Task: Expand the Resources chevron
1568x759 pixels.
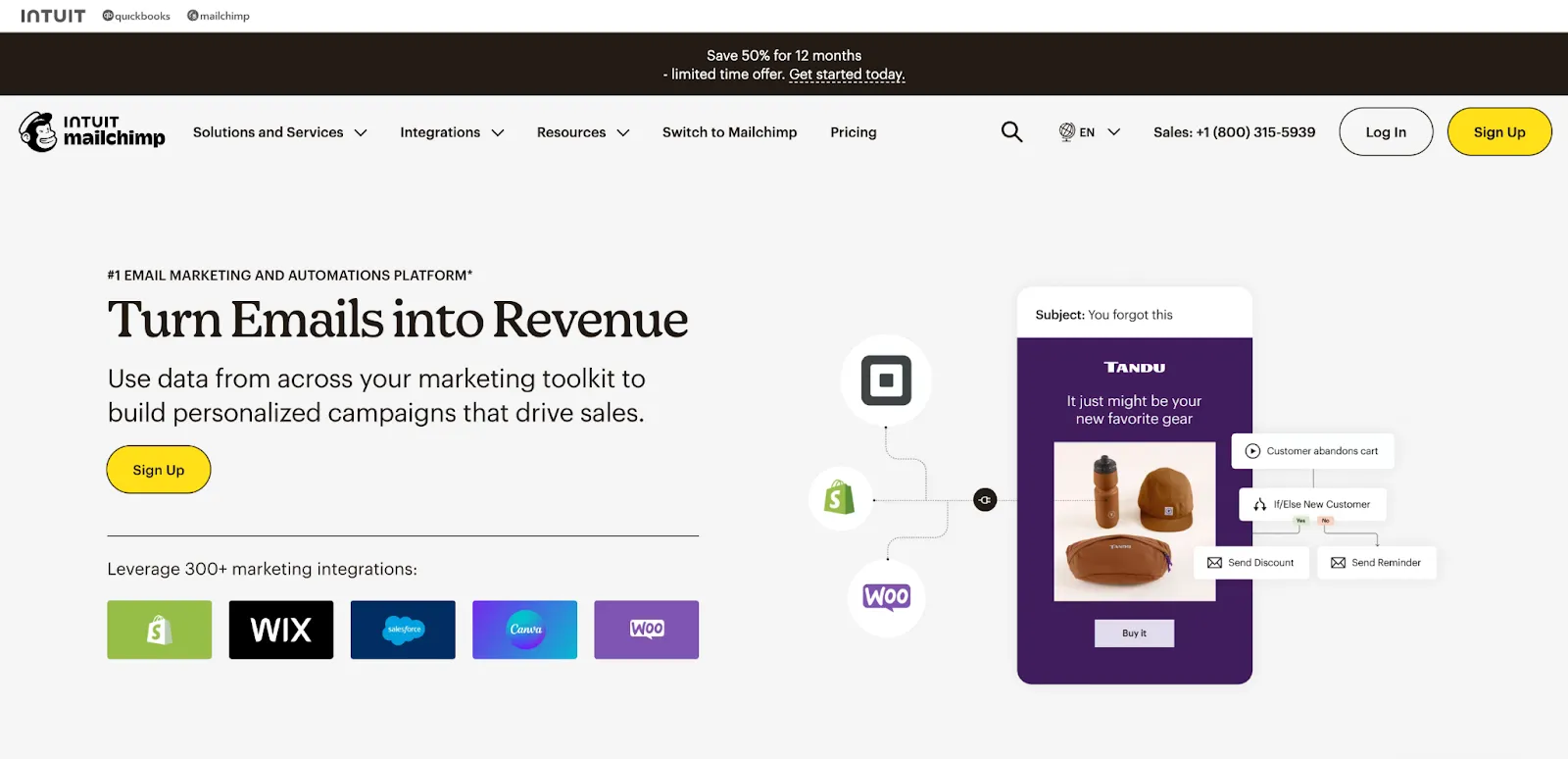Action: coord(623,132)
